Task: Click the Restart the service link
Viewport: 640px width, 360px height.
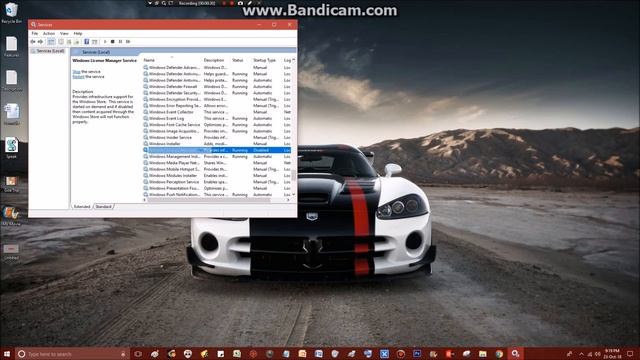Action: [78, 76]
